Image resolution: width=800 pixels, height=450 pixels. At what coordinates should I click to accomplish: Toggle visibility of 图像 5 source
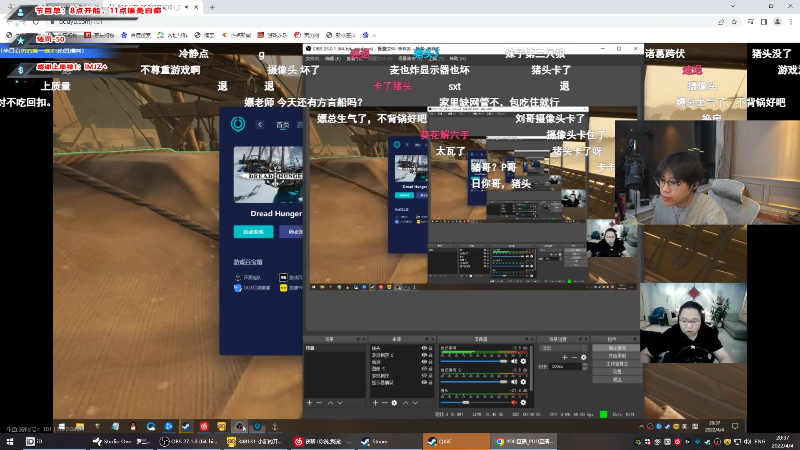pyautogui.click(x=423, y=368)
